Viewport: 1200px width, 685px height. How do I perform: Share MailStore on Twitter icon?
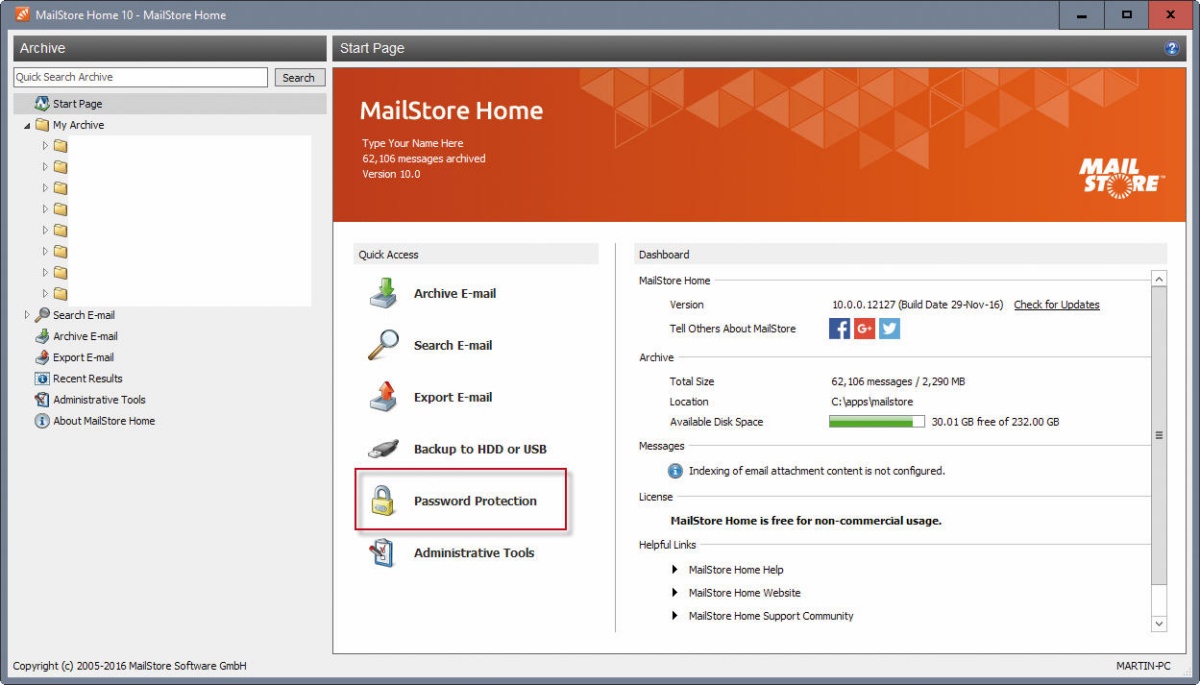tap(889, 328)
